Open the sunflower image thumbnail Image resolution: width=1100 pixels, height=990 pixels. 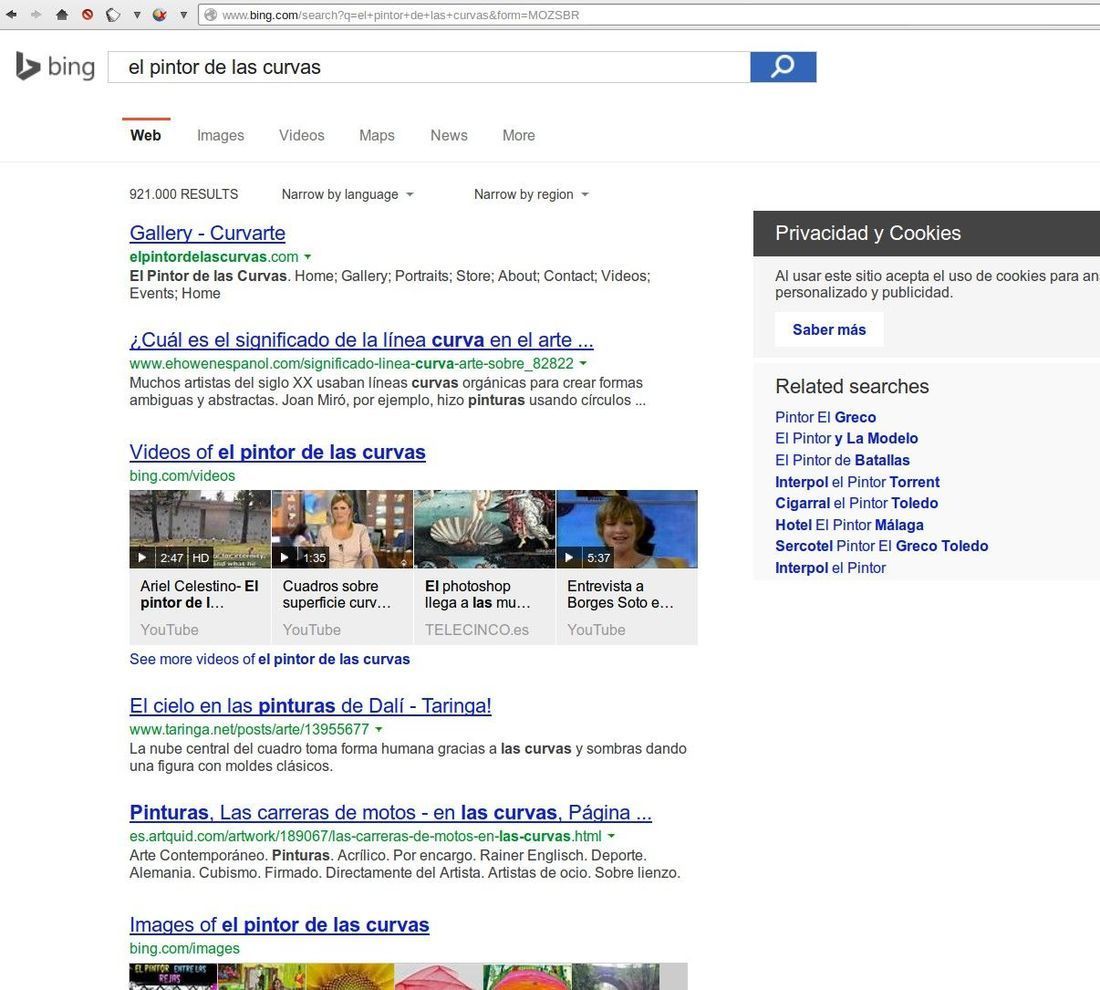click(x=350, y=977)
